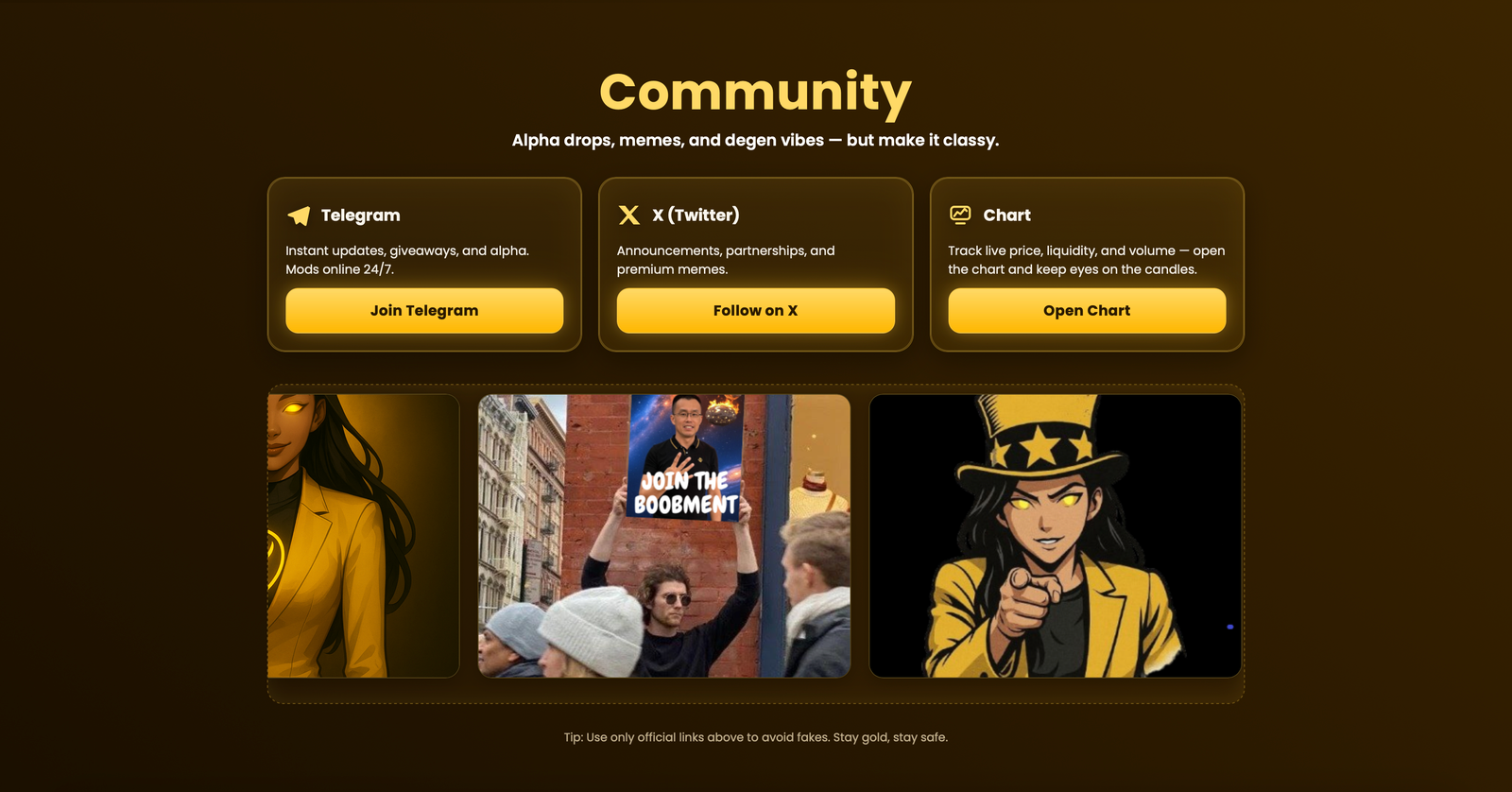Select the Telegram card heading
This screenshot has width=1512, height=792.
[x=360, y=215]
